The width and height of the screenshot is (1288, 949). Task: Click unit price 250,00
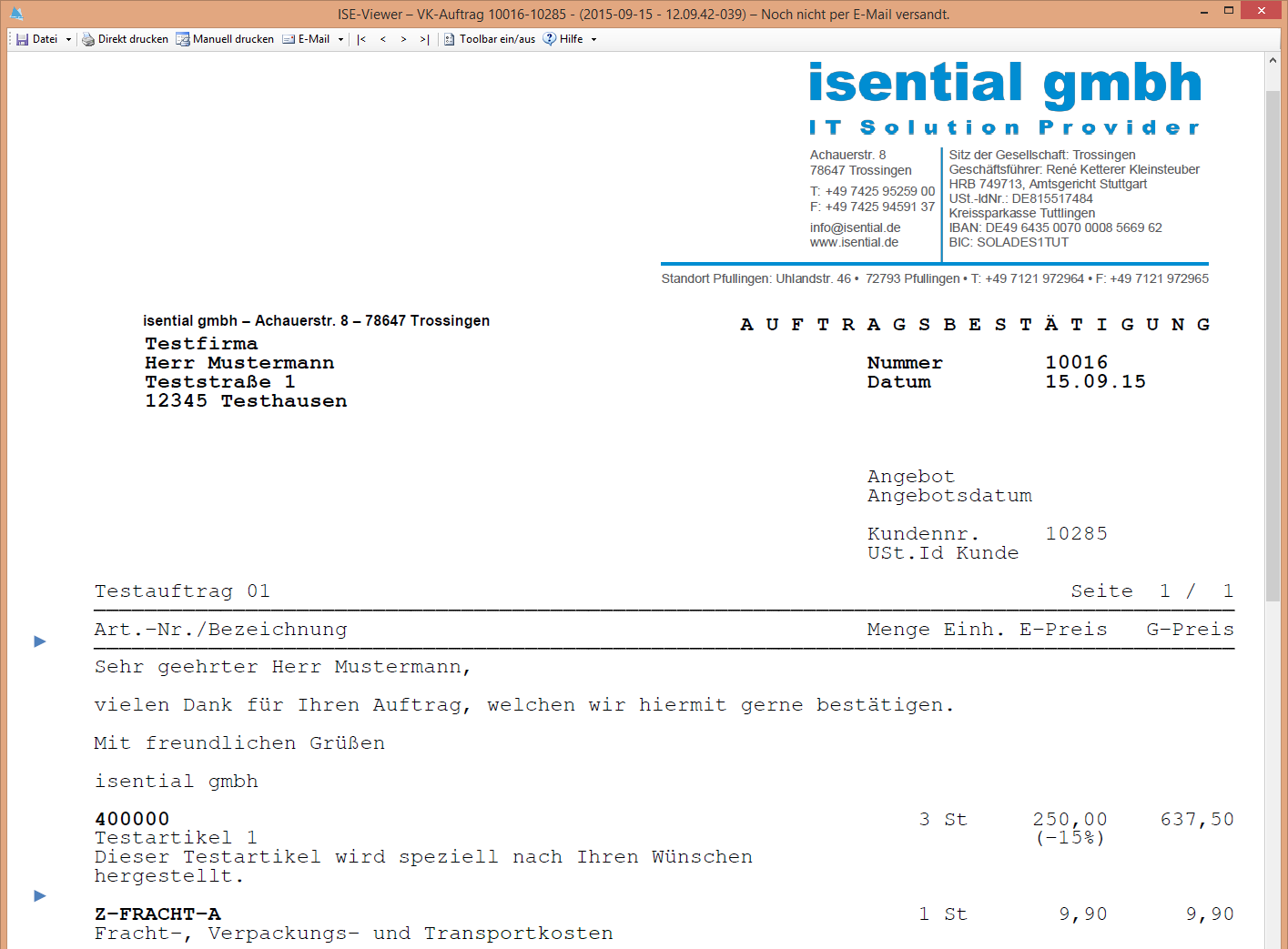(1070, 819)
